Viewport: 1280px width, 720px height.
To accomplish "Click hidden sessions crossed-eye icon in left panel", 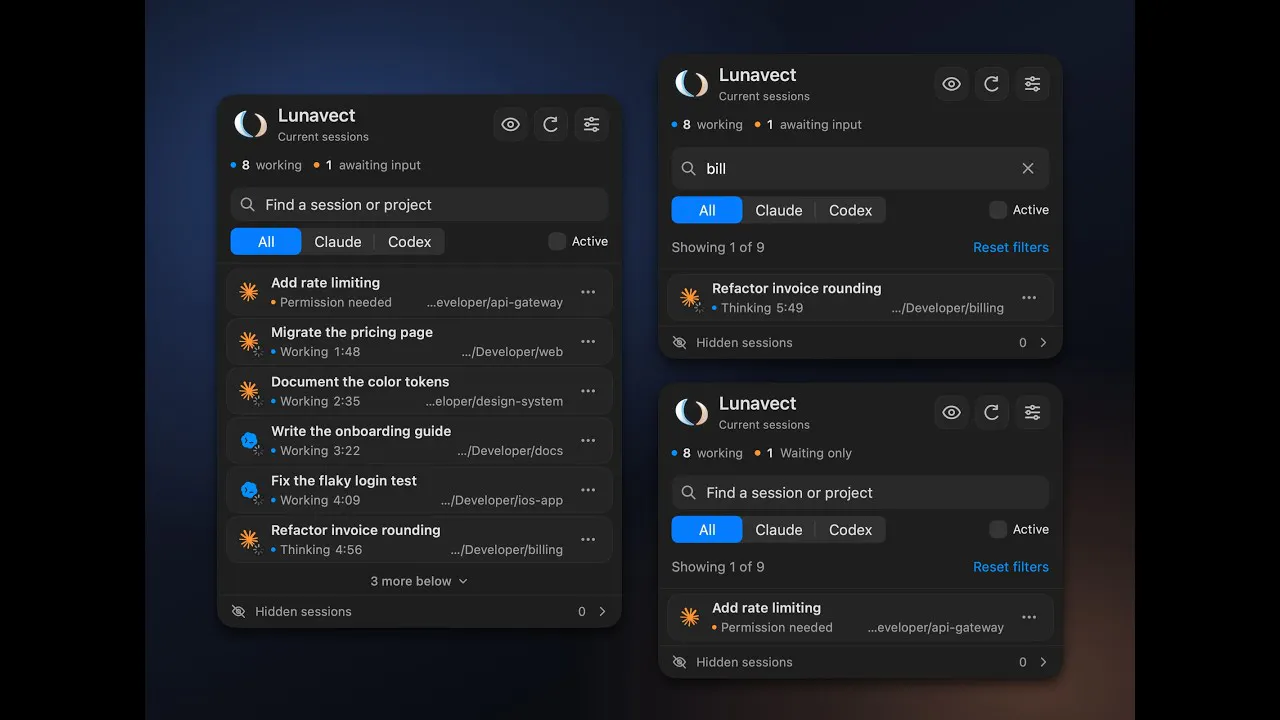I will point(238,611).
